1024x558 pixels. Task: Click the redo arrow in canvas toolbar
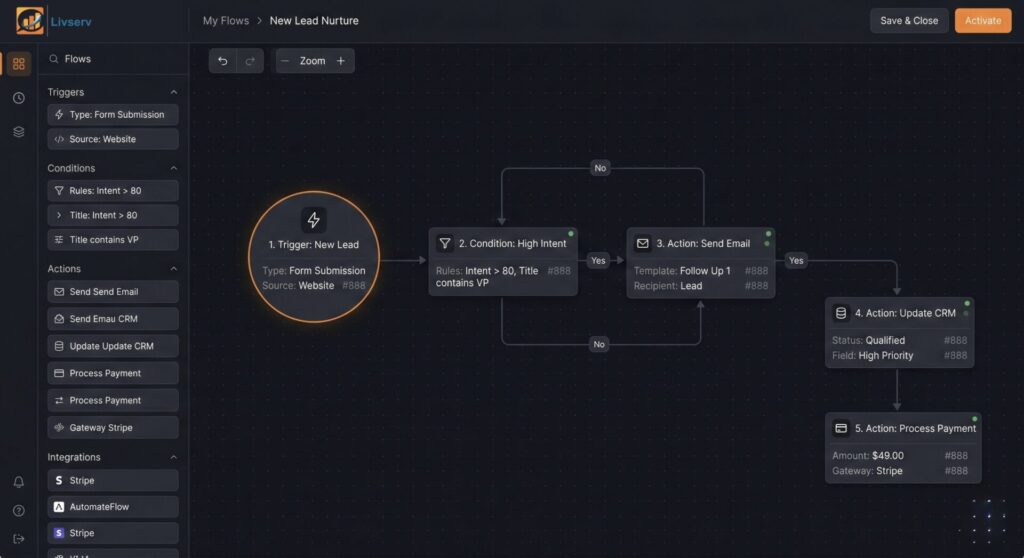(250, 61)
